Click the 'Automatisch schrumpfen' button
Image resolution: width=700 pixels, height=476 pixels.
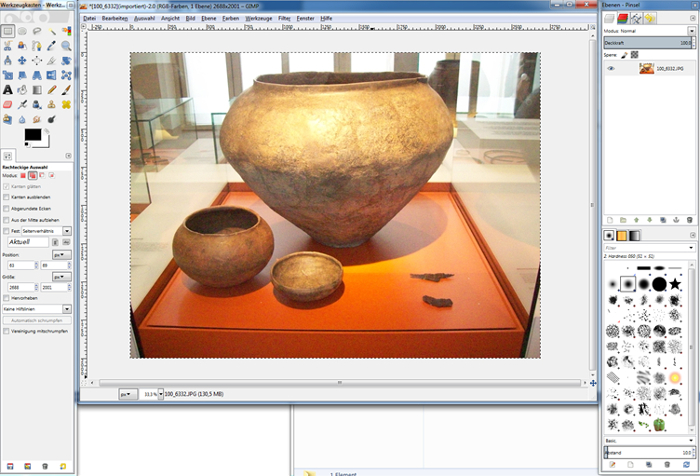coord(37,320)
